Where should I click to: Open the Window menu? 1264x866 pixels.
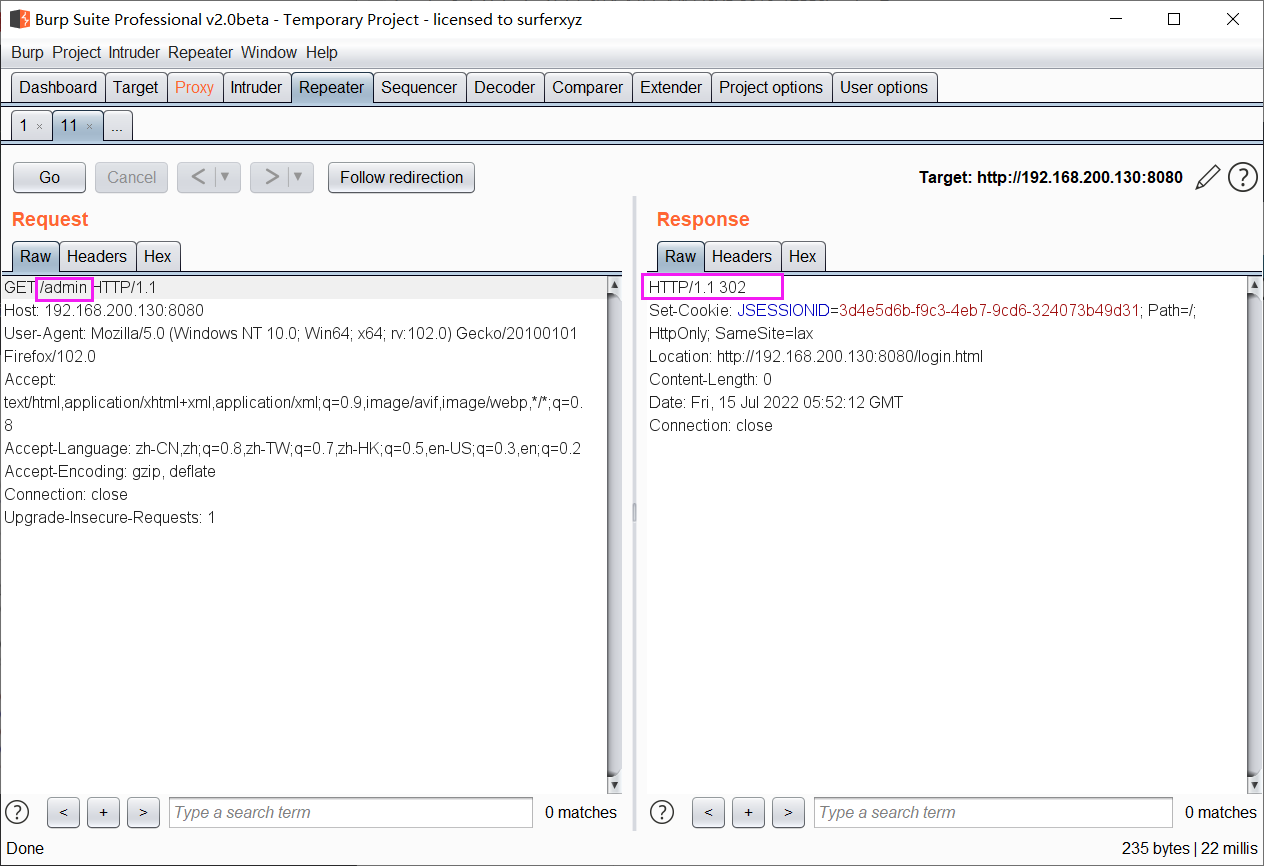269,52
